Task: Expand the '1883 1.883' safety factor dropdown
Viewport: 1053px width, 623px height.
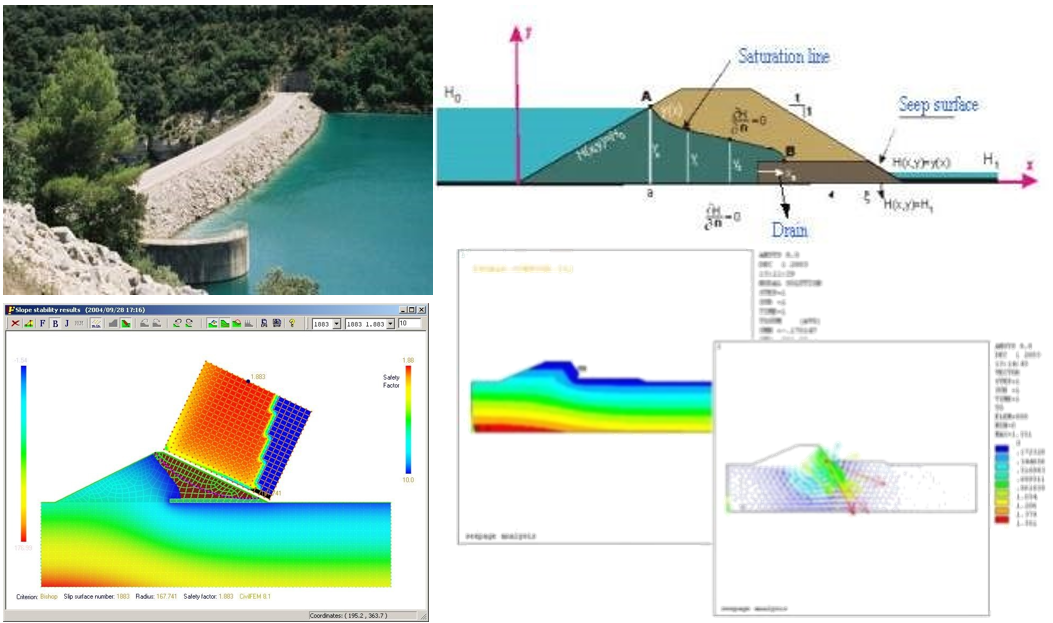Action: [x=391, y=324]
